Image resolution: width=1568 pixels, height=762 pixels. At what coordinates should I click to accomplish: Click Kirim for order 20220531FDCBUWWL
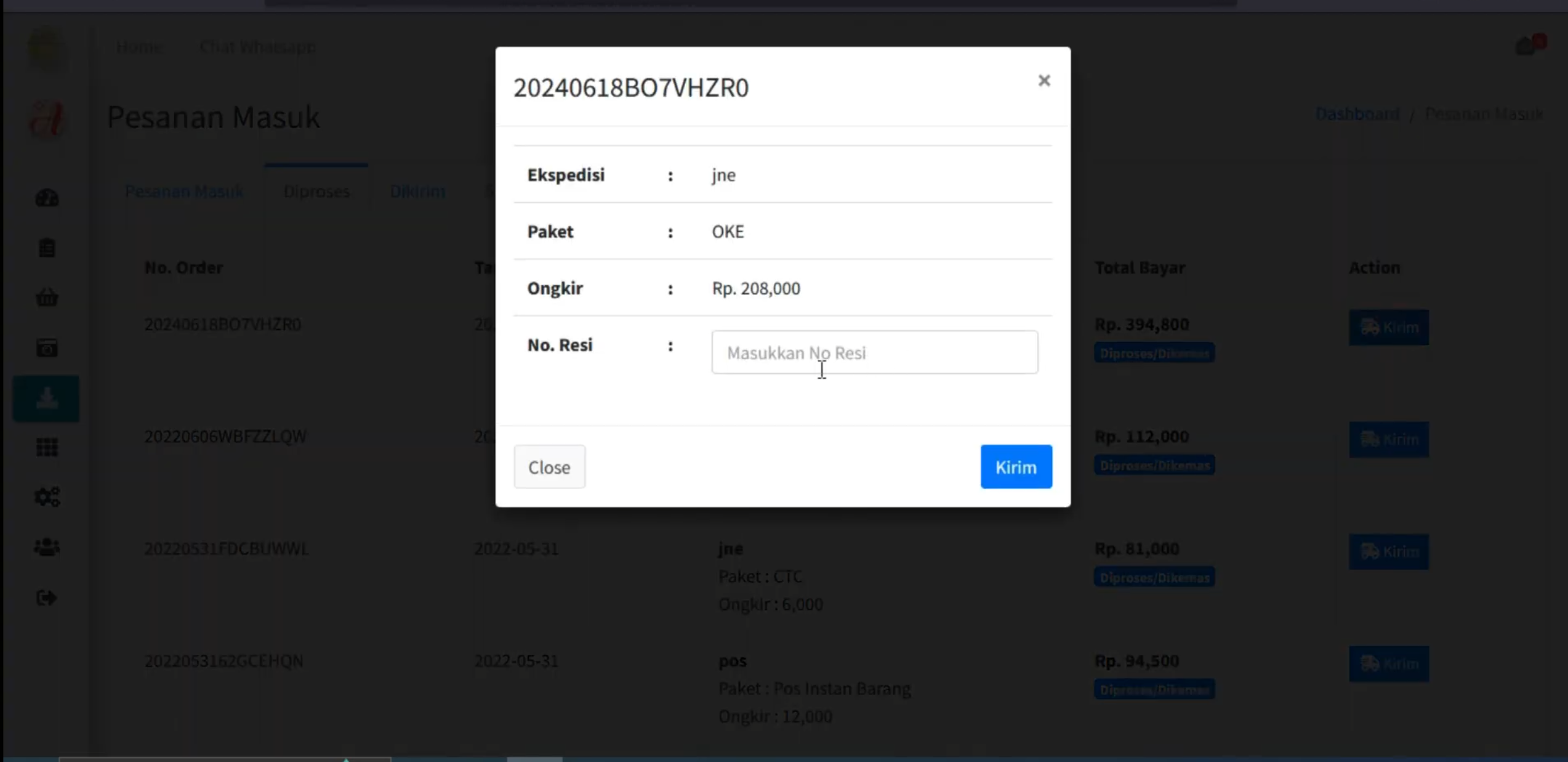[1389, 551]
